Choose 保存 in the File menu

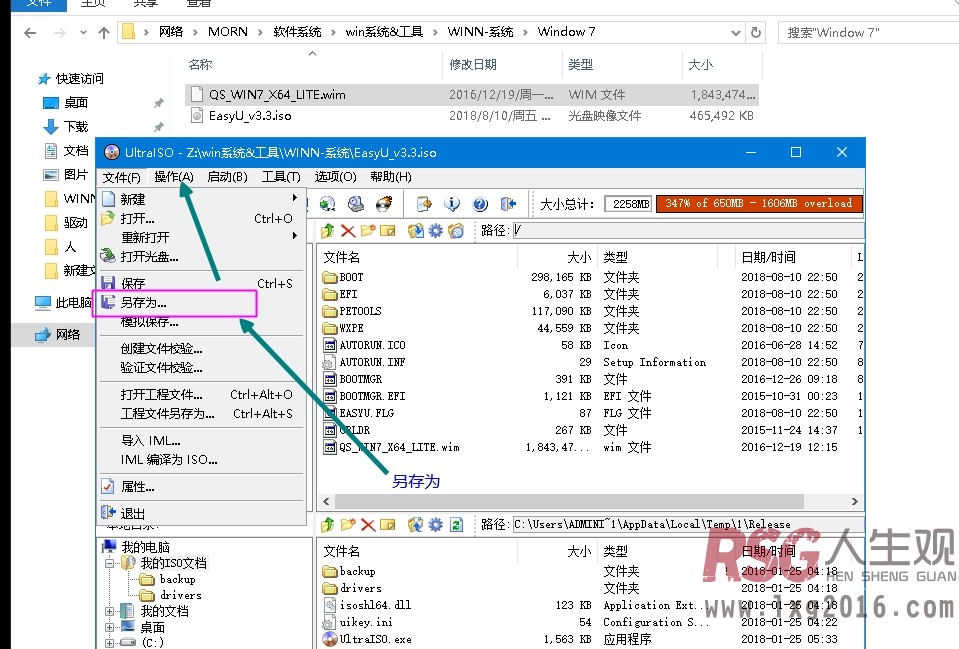tap(201, 283)
